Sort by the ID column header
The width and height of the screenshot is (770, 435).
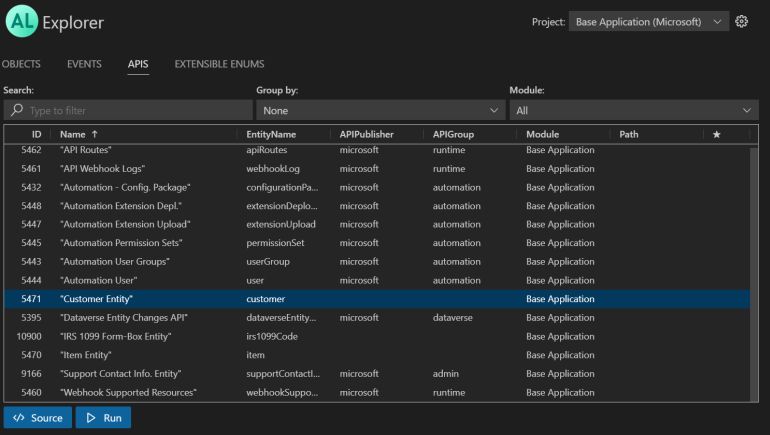pos(36,134)
